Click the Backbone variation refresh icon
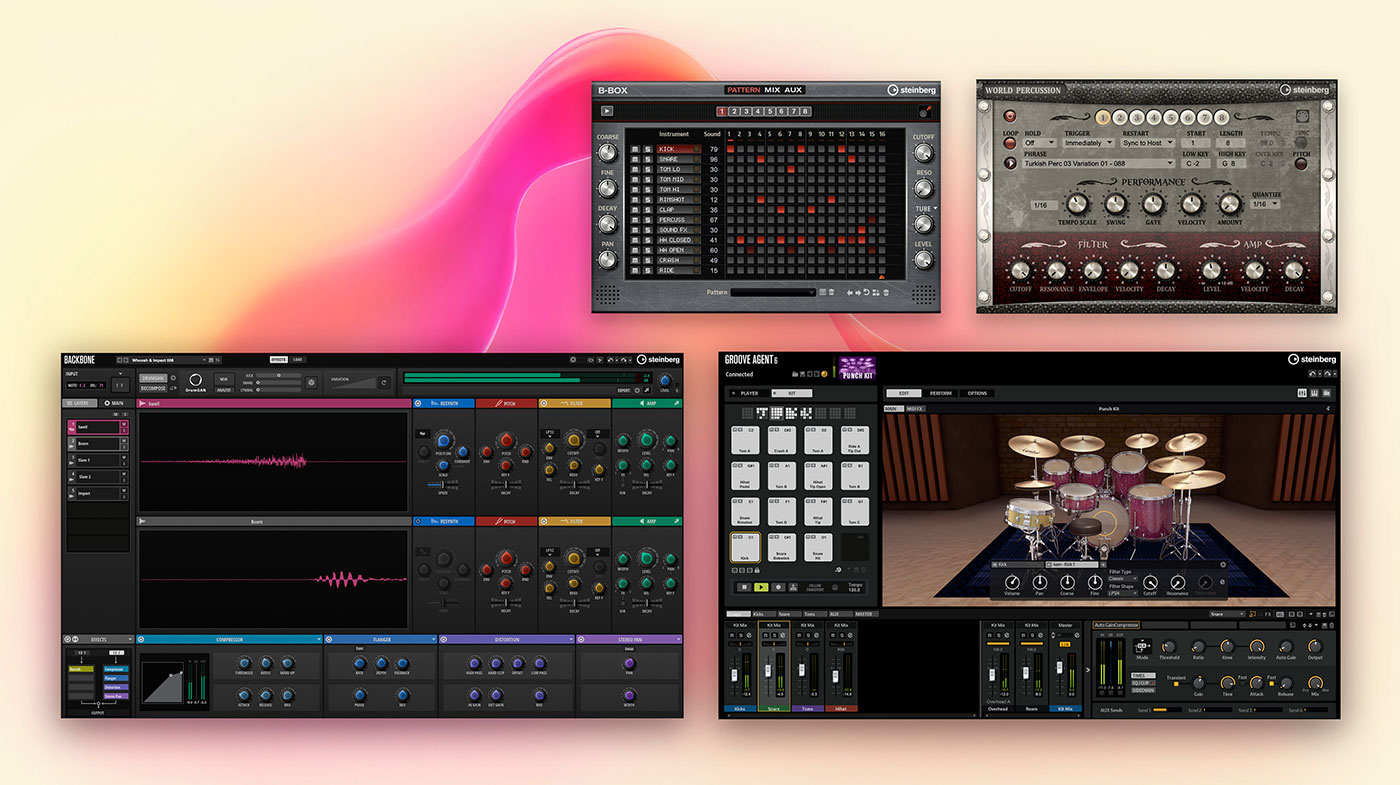This screenshot has width=1400, height=785. point(382,382)
